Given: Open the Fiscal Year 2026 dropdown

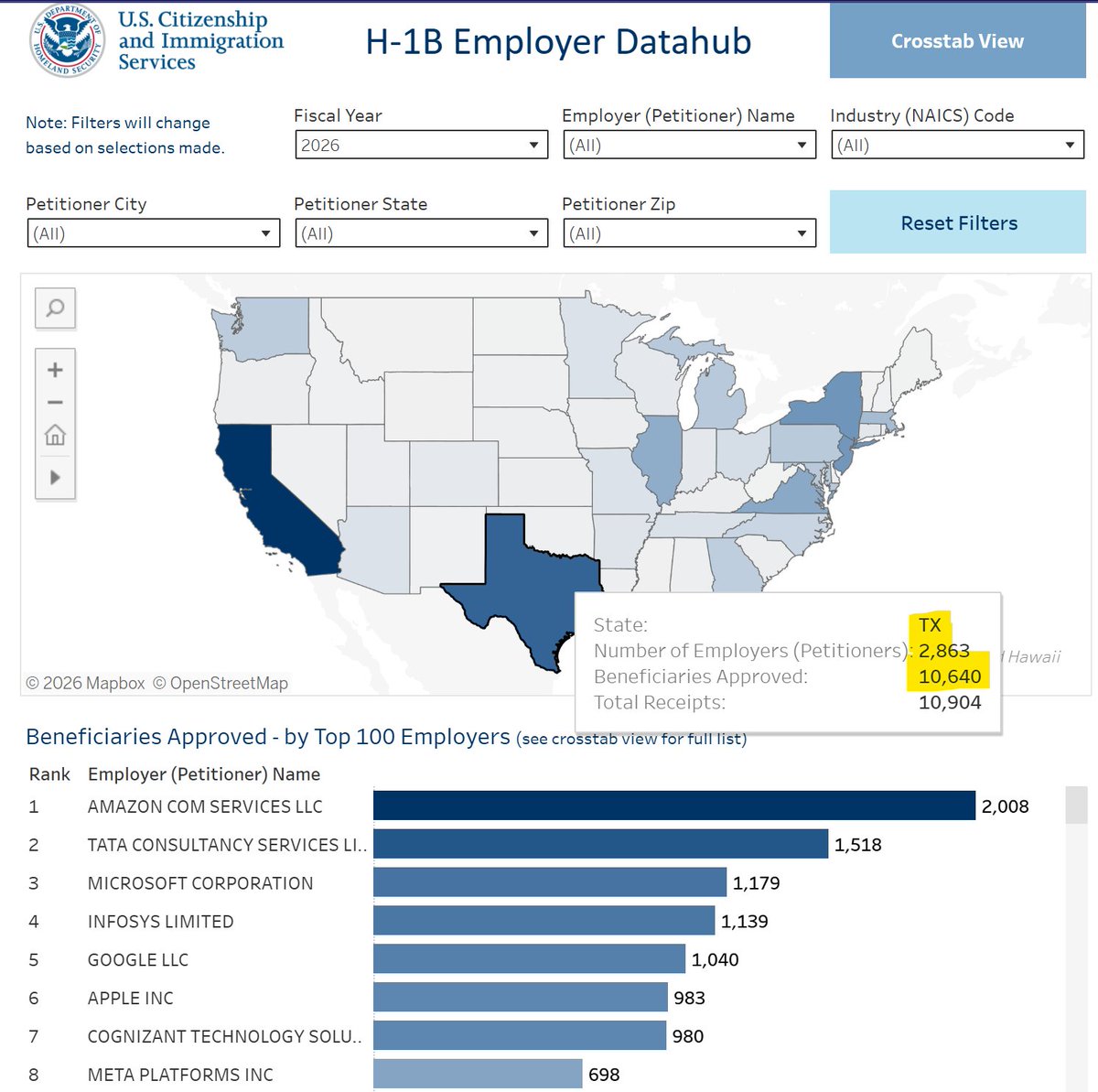Looking at the screenshot, I should point(422,145).
